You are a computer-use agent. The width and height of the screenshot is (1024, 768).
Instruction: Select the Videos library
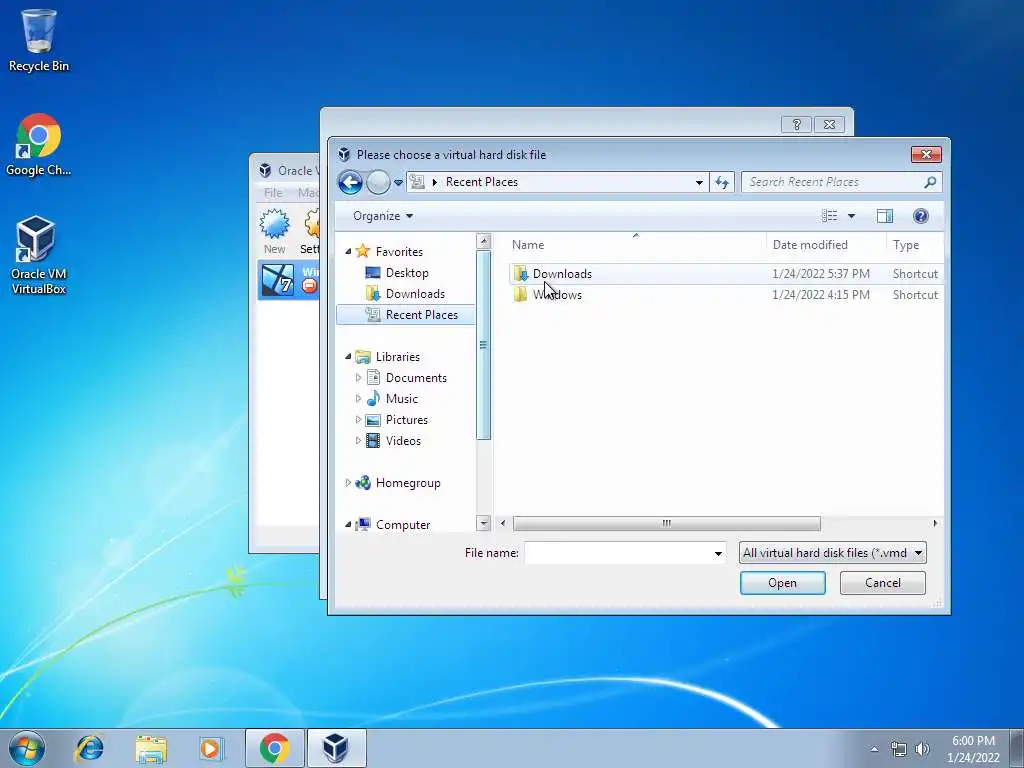point(402,441)
